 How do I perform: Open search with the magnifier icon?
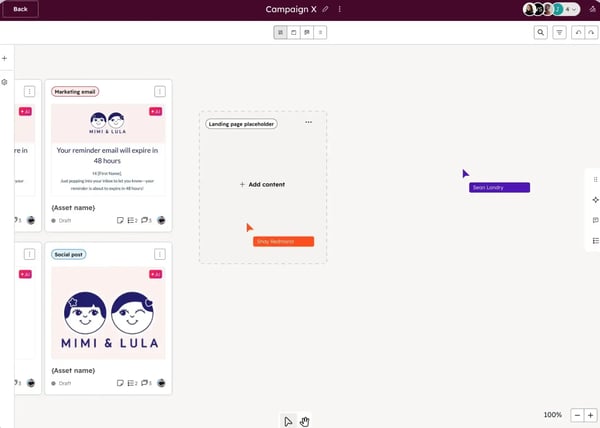pyautogui.click(x=541, y=33)
